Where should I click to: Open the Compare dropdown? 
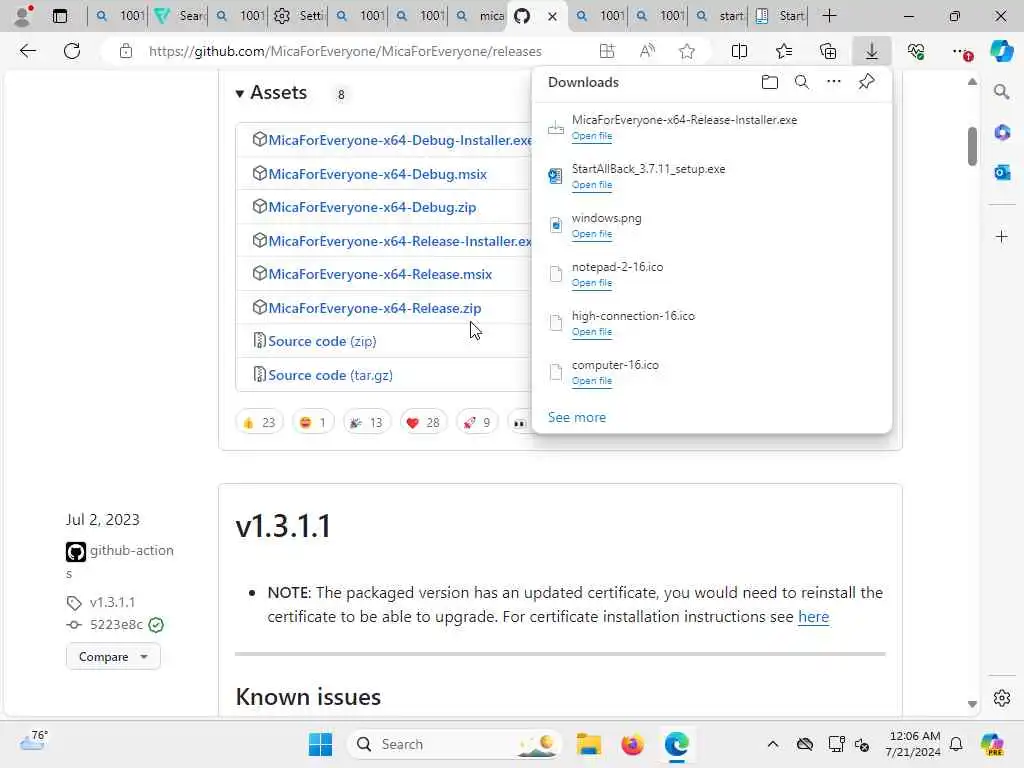click(x=113, y=656)
